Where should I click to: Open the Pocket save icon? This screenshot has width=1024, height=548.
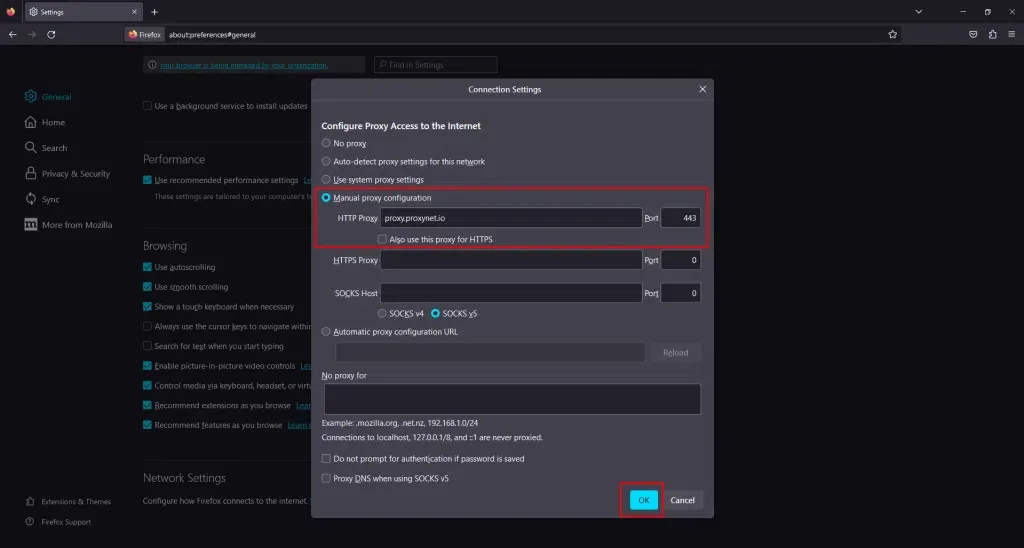click(973, 35)
